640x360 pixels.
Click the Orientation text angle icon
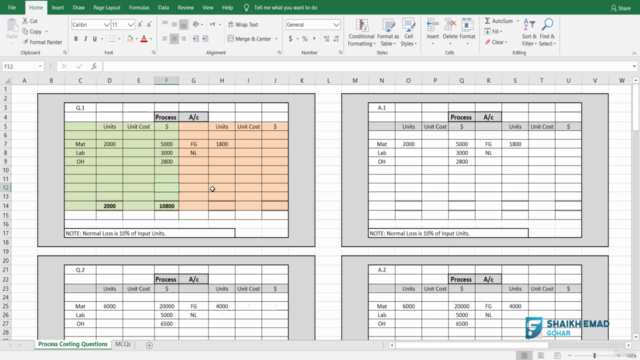(x=196, y=24)
